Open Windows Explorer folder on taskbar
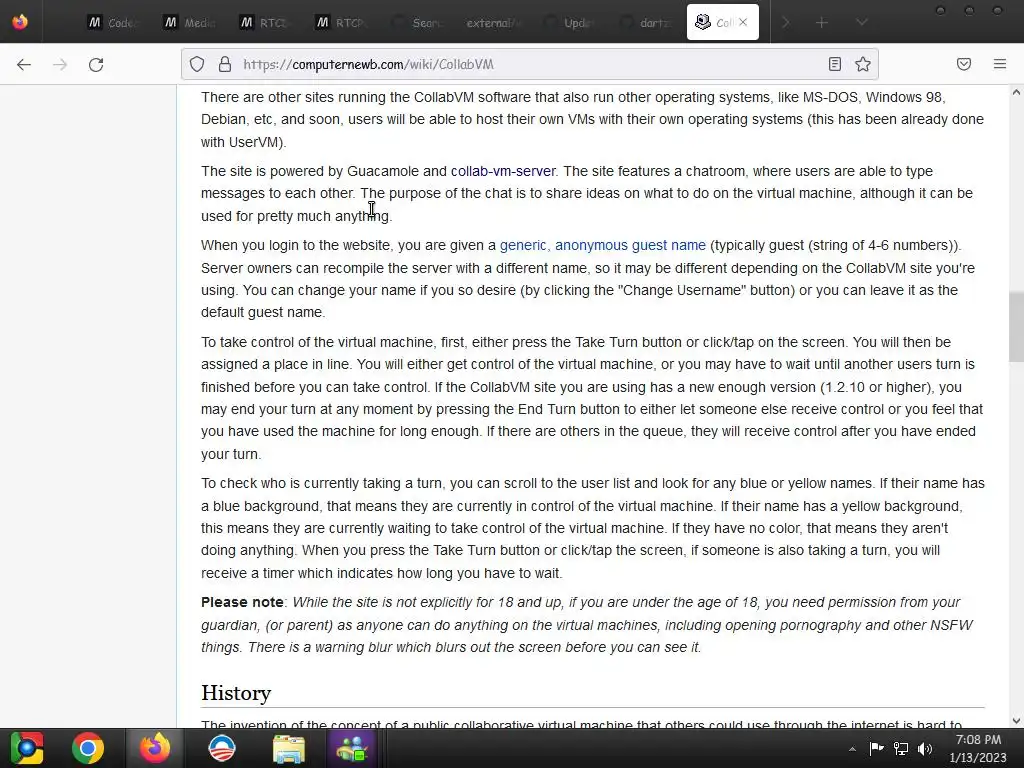Viewport: 1024px width, 768px height. click(x=288, y=748)
